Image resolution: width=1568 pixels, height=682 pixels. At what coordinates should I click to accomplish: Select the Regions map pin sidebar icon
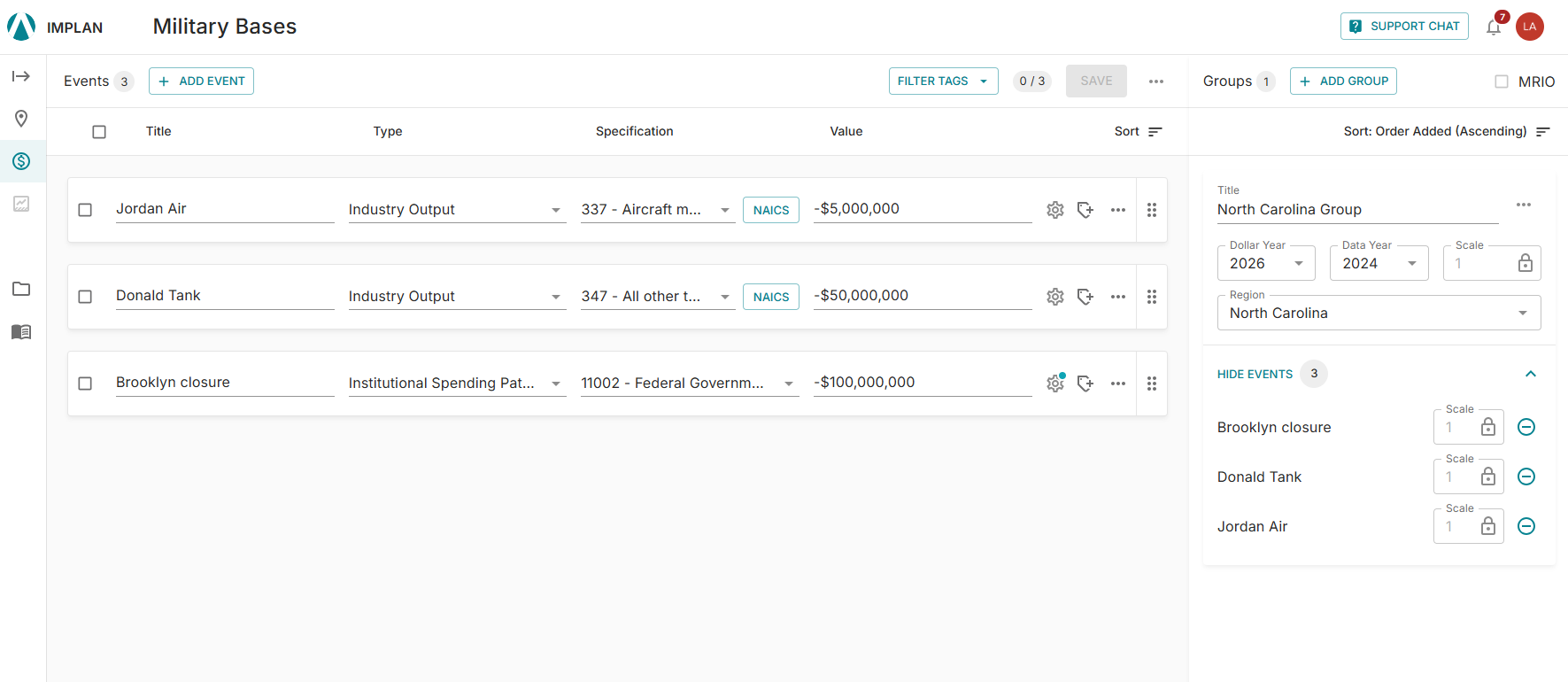point(21,119)
